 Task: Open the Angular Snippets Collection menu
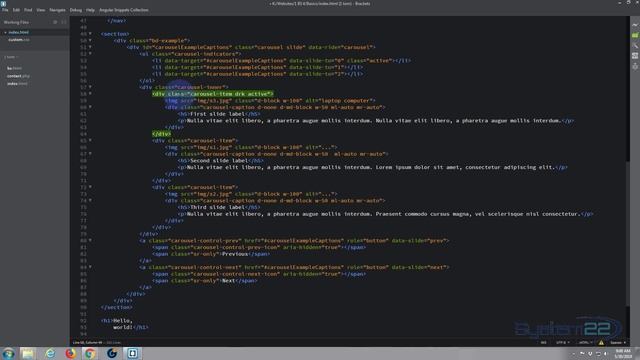124,10
